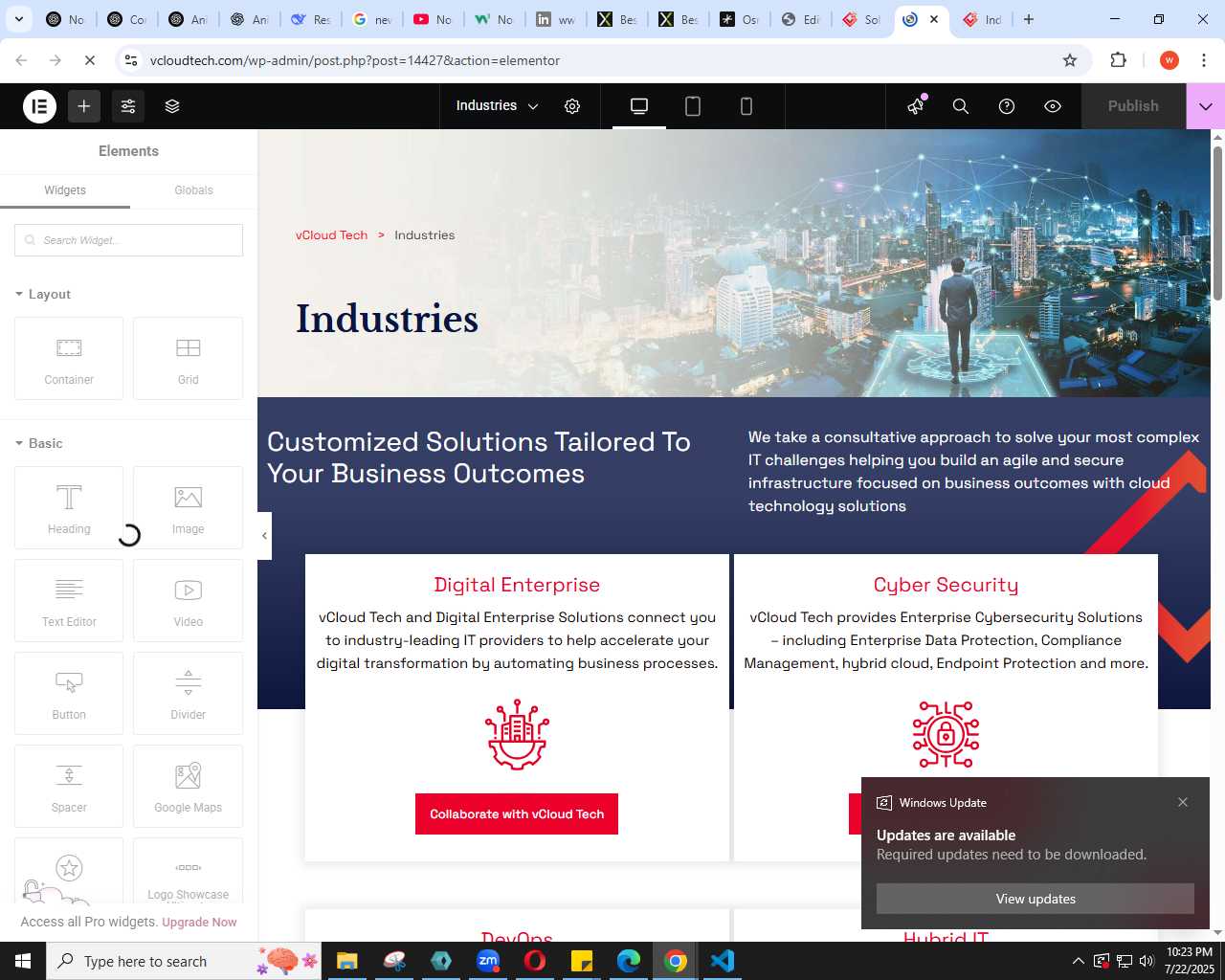The image size is (1225, 980).
Task: Switch to the Globals tab
Action: [x=193, y=190]
